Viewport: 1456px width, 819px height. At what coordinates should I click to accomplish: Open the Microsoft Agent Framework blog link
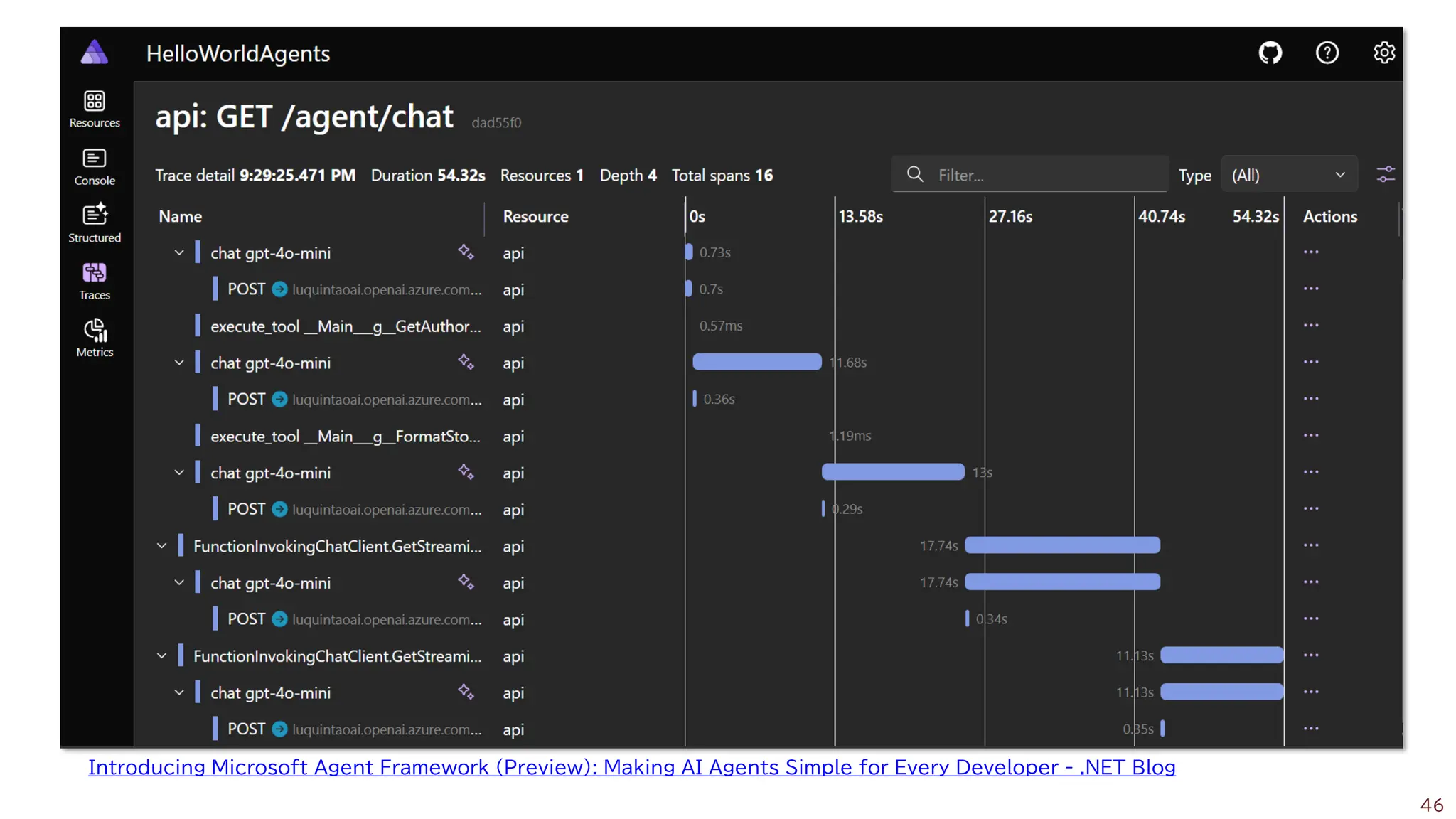click(x=632, y=768)
